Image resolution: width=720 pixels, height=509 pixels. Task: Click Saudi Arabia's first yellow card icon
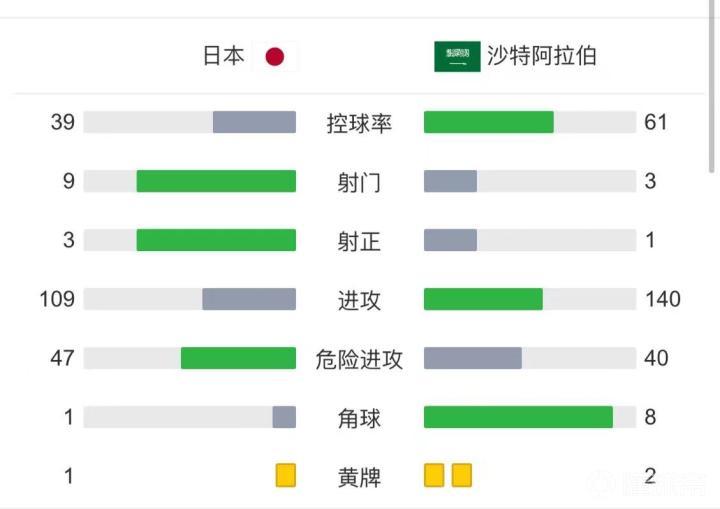coord(434,475)
